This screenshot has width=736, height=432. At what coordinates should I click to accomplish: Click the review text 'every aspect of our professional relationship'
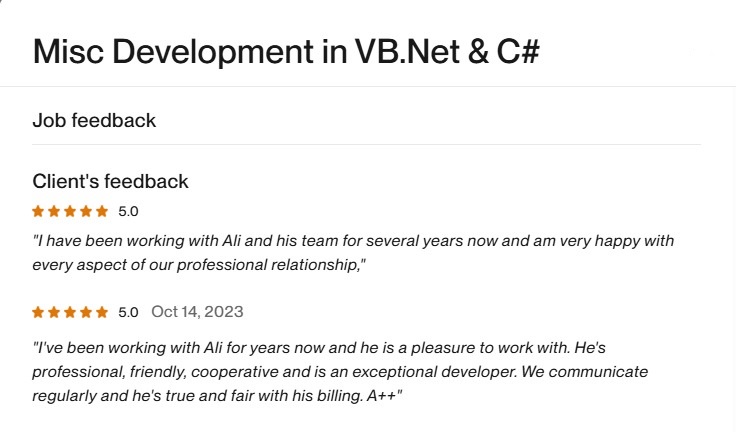point(200,265)
